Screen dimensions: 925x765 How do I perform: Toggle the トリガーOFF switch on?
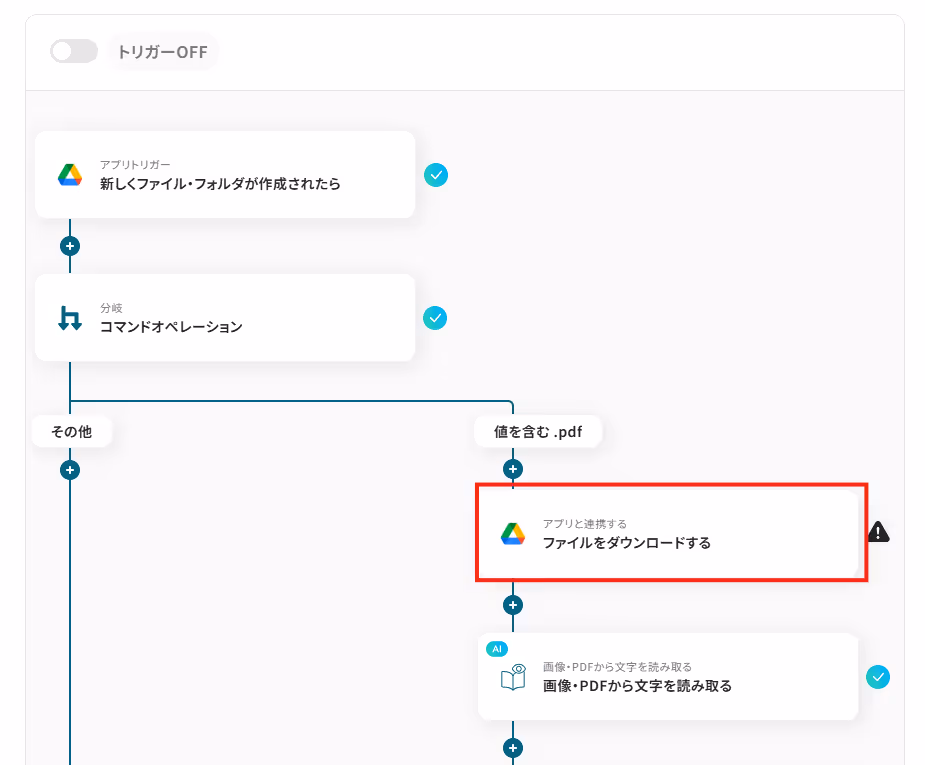(74, 51)
